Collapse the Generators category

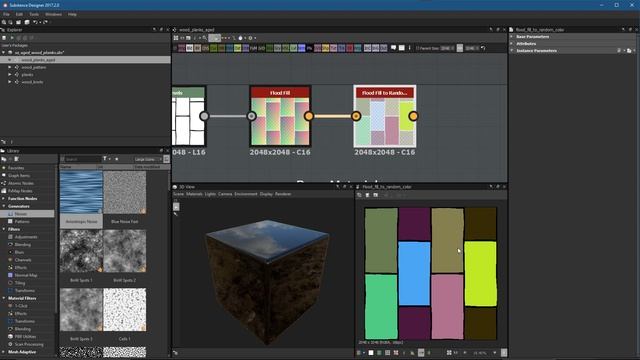click(4, 206)
